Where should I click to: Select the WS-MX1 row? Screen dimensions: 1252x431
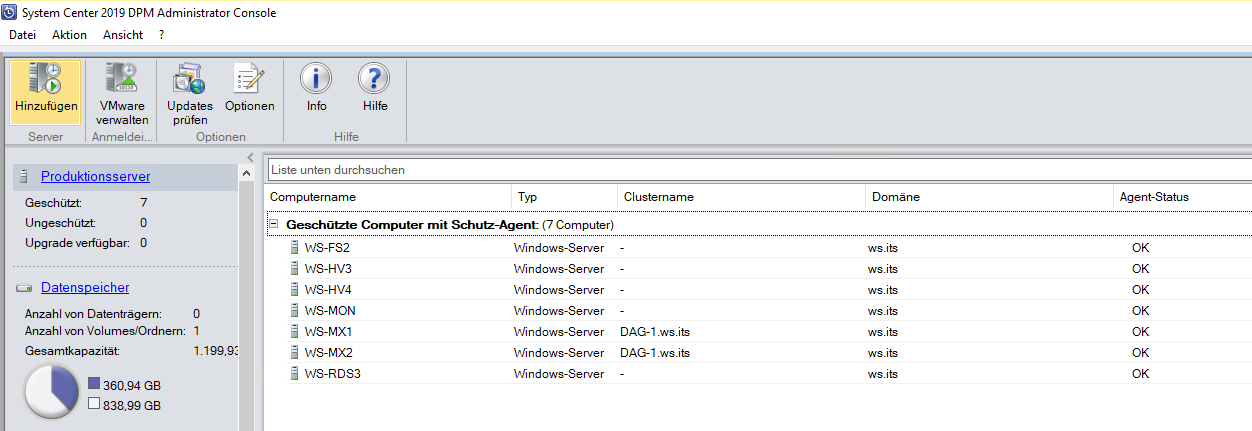click(759, 331)
